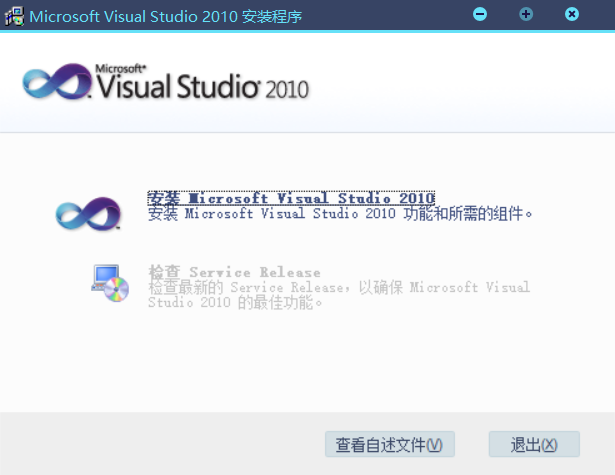Click the small Microsoft text above the wordmark
This screenshot has width=615, height=475.
(x=114, y=69)
